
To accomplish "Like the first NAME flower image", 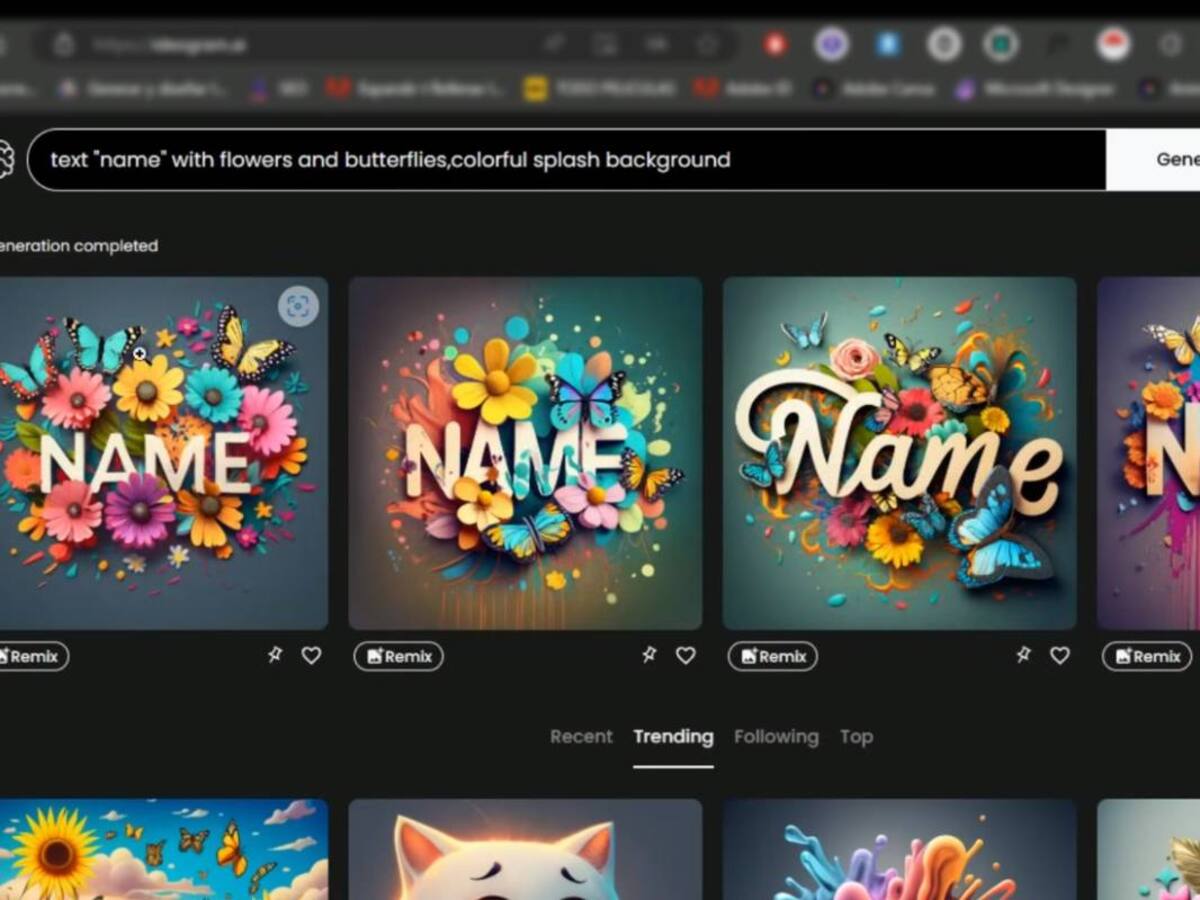I will pyautogui.click(x=312, y=655).
